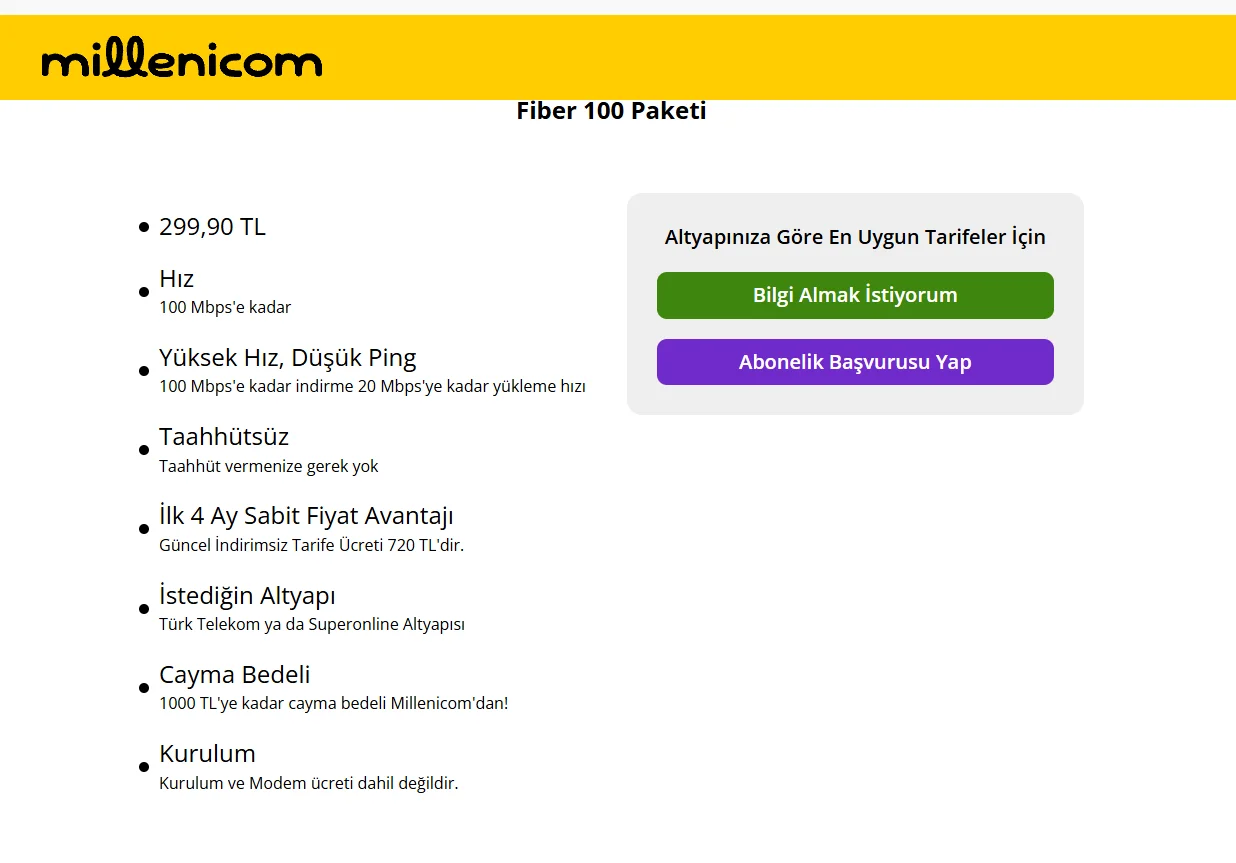
Task: Click the Cayma Bedeli title
Action: 234,675
